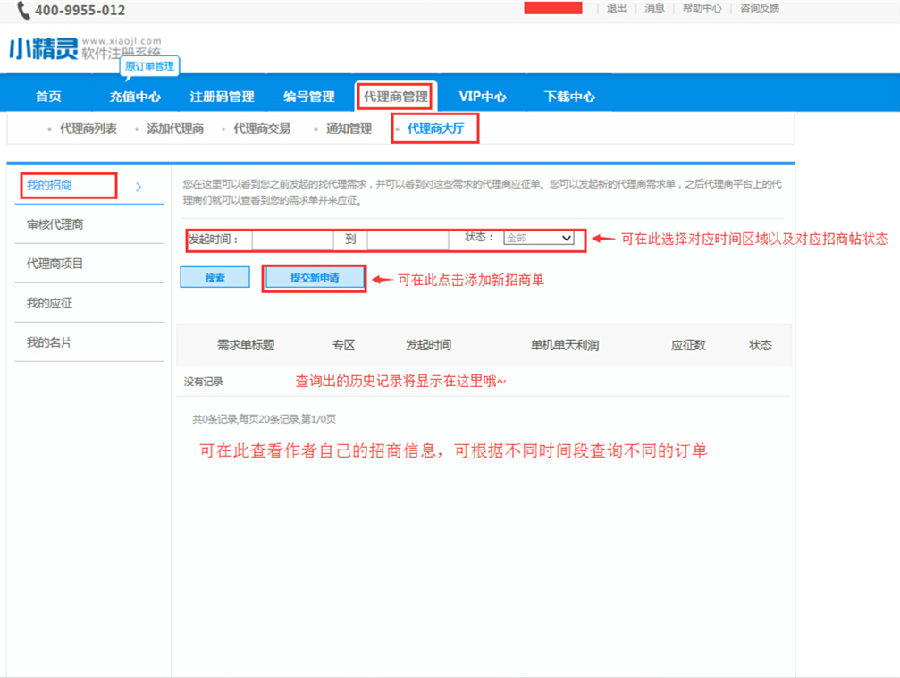Viewport: 900px width, 678px height.
Task: Click the 发起时间 column header in table
Action: 428,345
